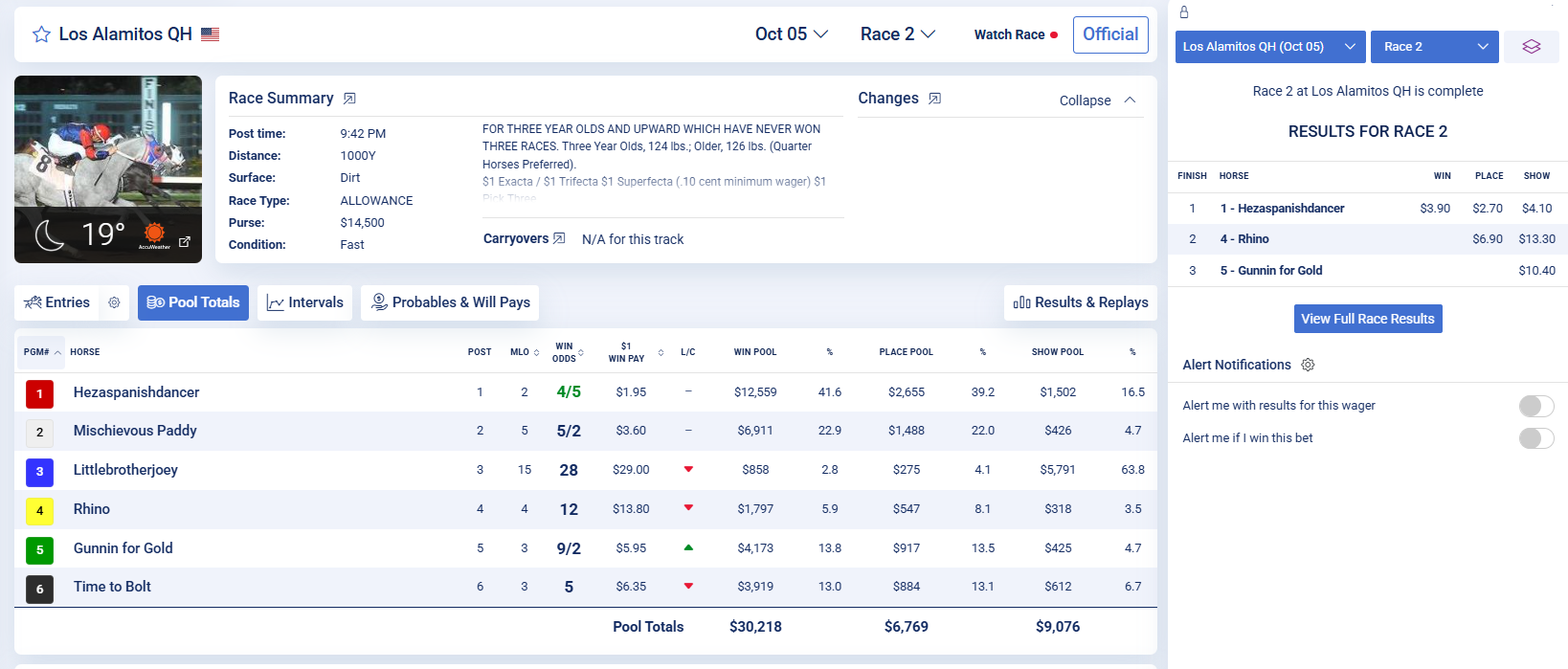Expand the Race 2 selector in header
The image size is (1568, 669).
(897, 34)
